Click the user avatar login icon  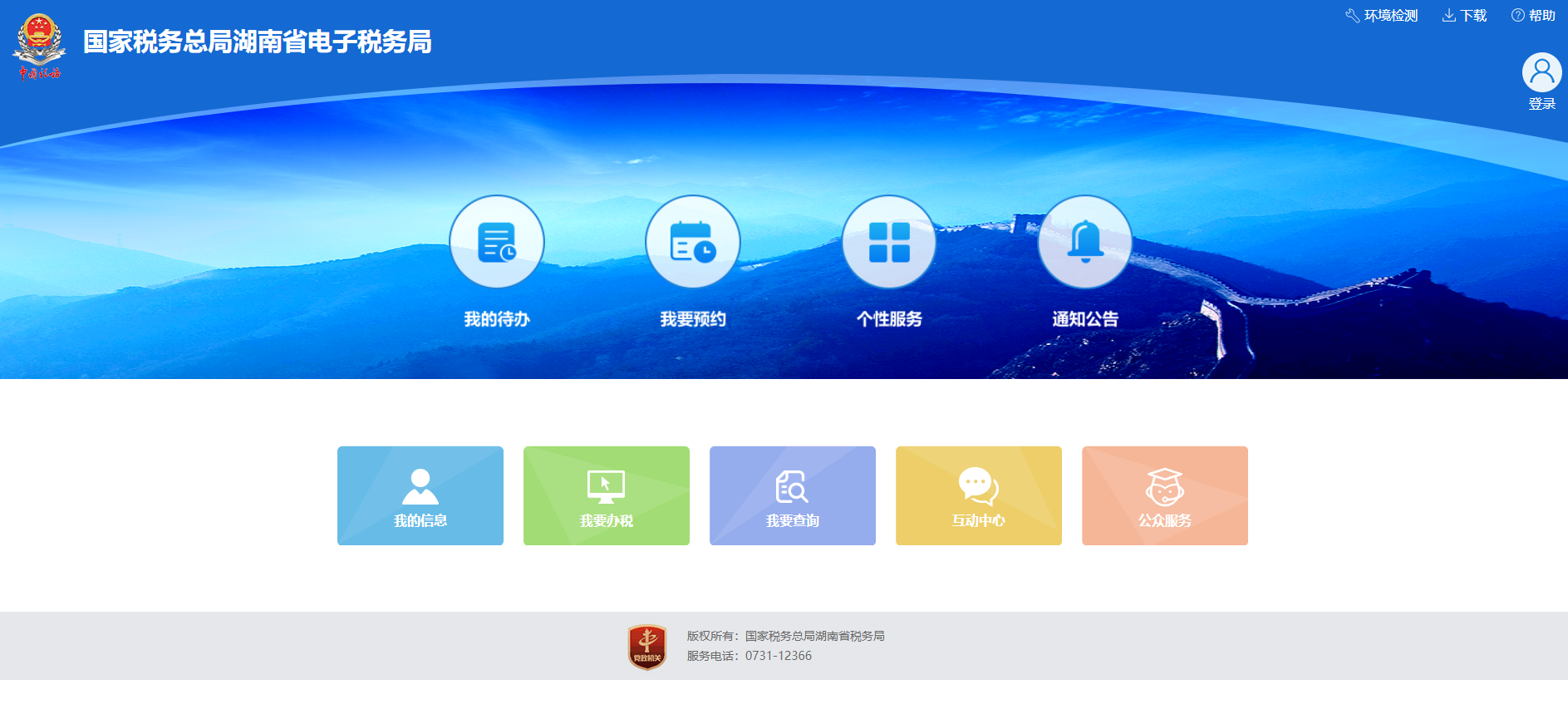(x=1541, y=73)
